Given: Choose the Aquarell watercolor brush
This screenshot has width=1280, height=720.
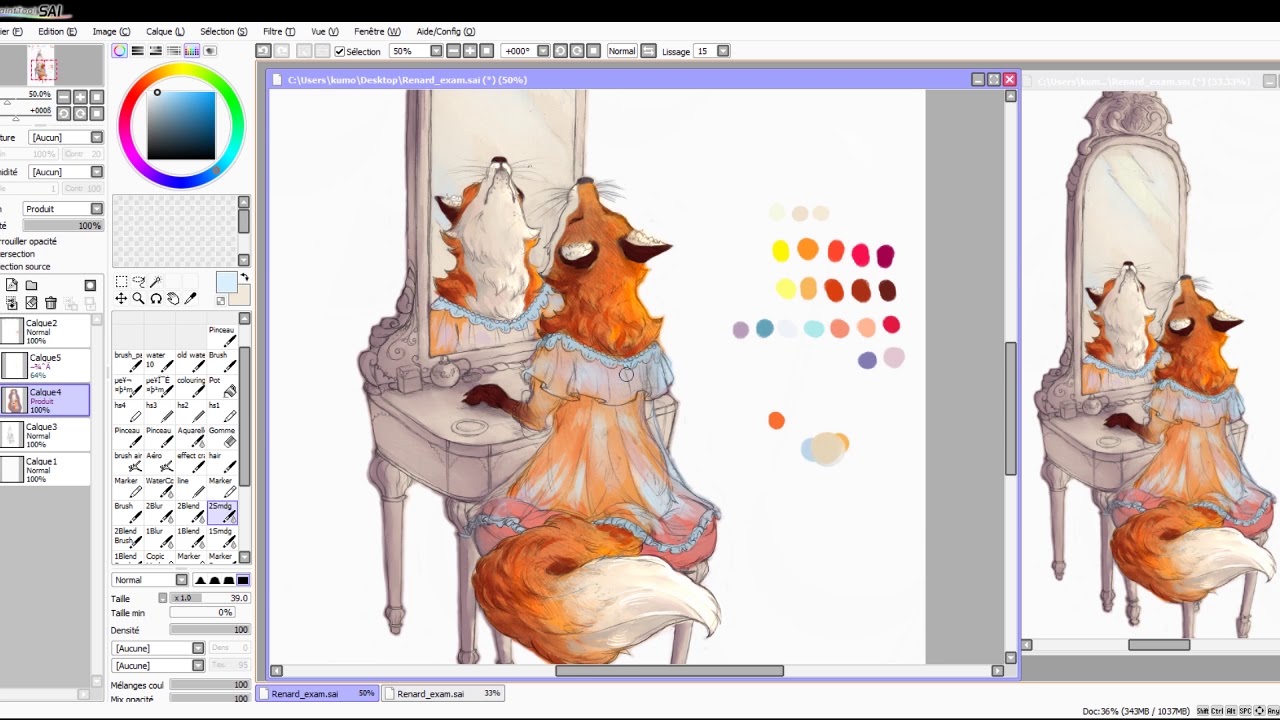Looking at the screenshot, I should (191, 437).
